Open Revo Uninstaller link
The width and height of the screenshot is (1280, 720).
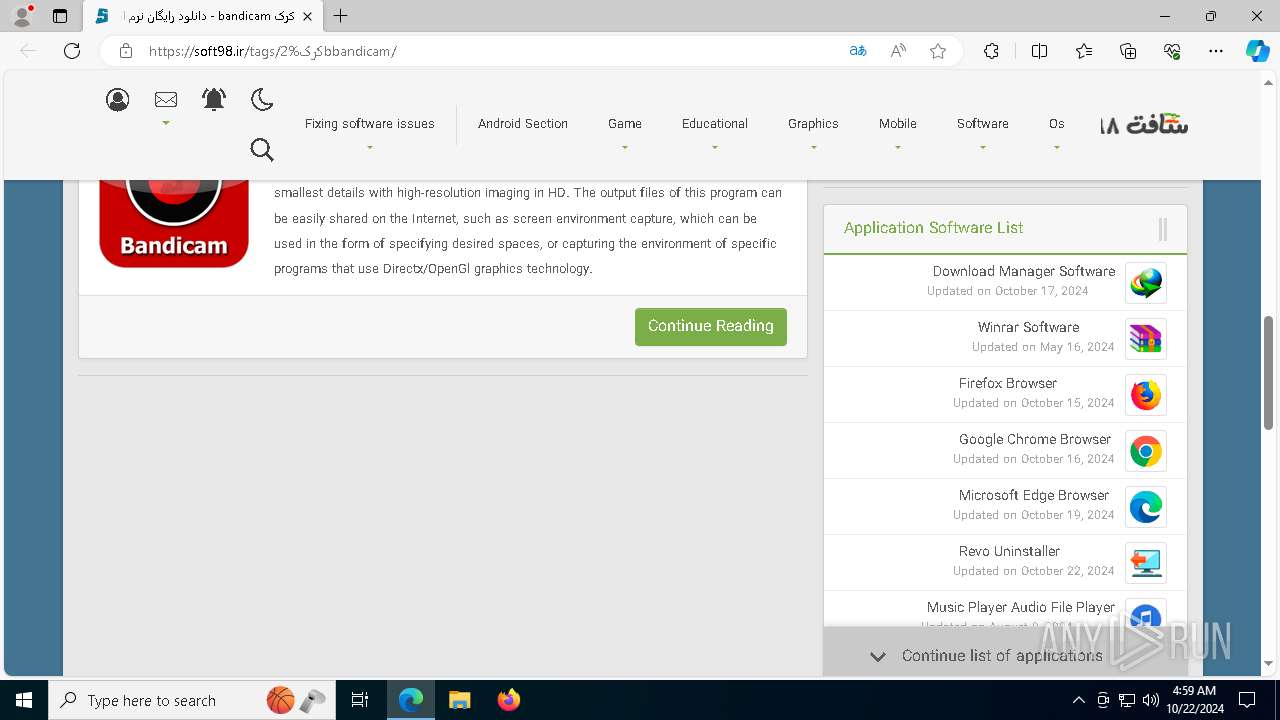[x=1009, y=551]
